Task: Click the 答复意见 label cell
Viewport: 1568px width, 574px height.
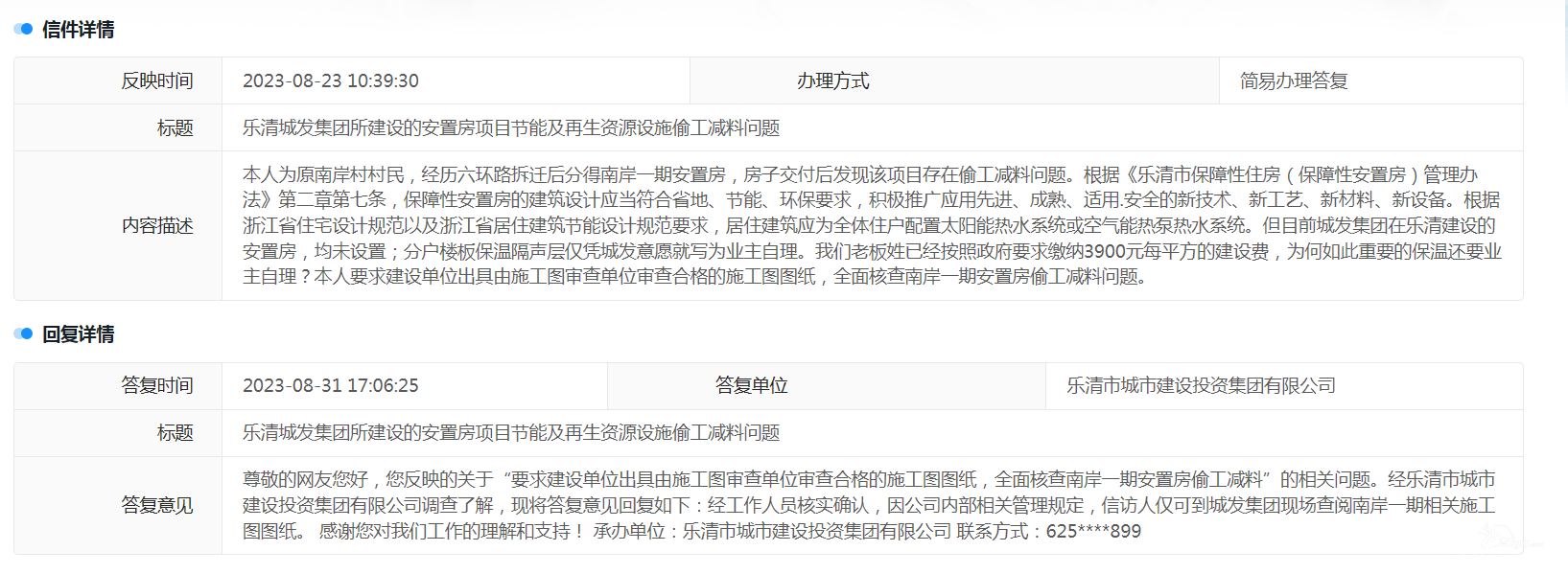Action: (x=118, y=505)
